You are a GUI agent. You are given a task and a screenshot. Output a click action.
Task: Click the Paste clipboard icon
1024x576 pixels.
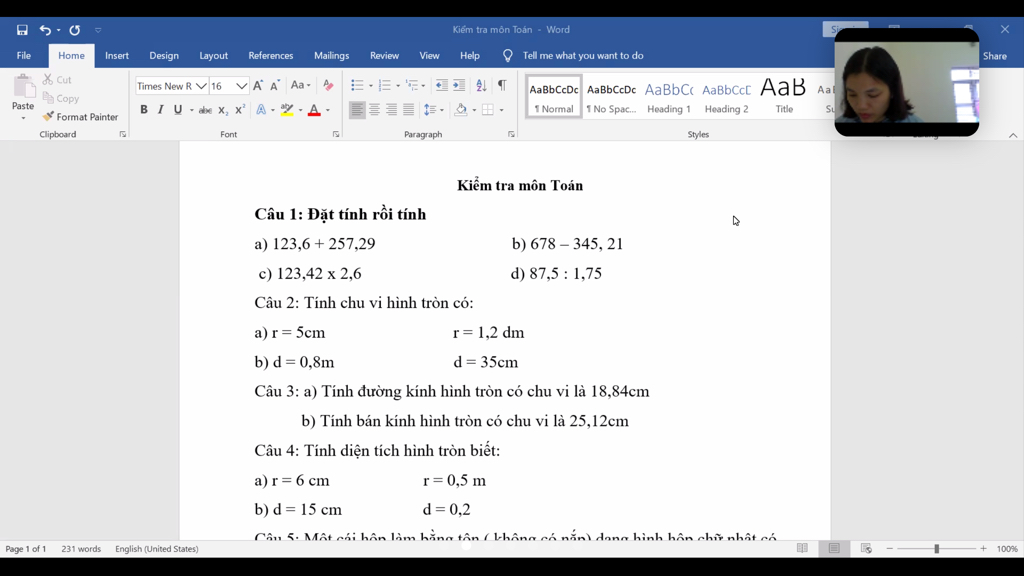(24, 86)
